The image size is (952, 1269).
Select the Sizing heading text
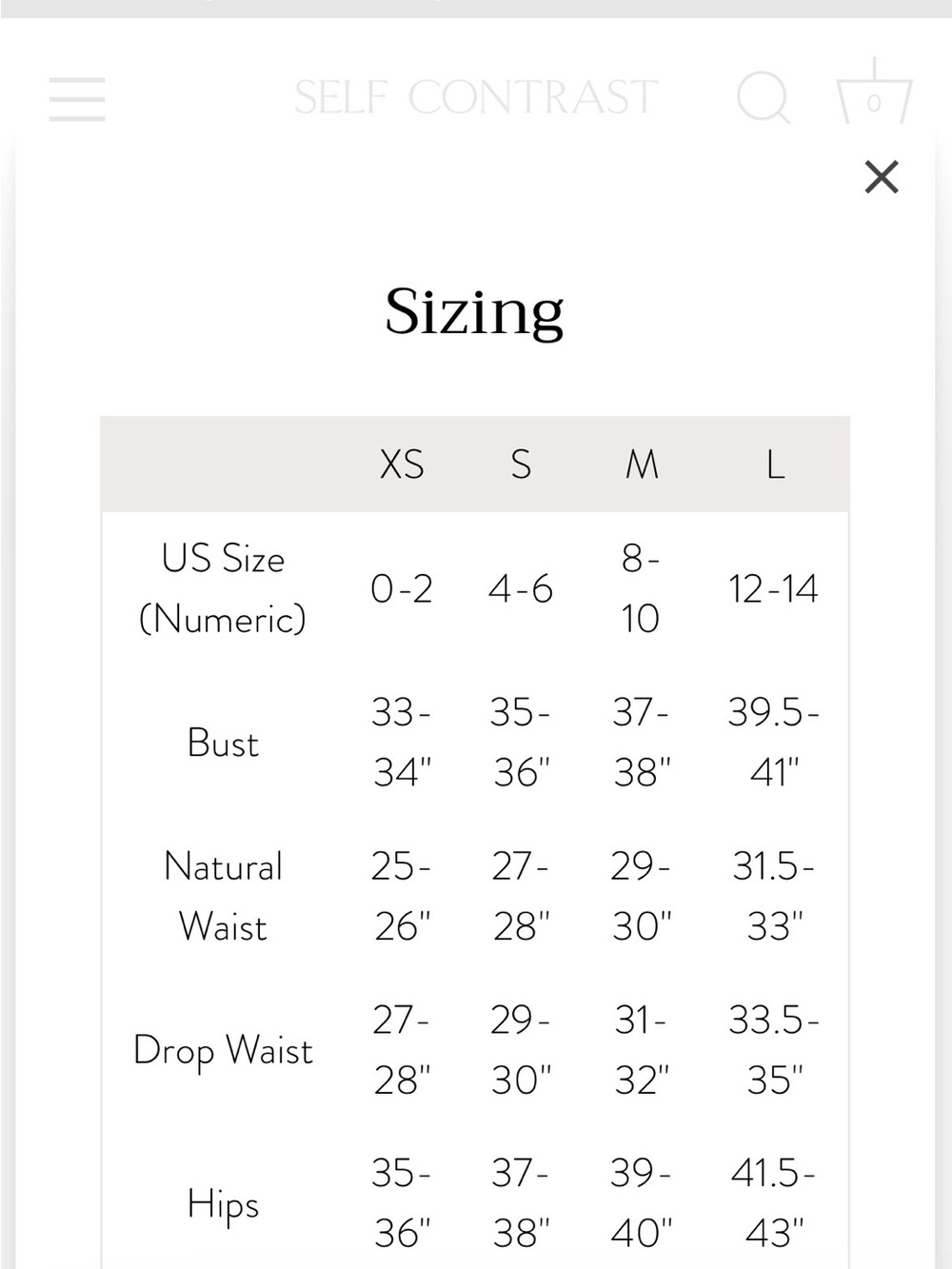474,312
